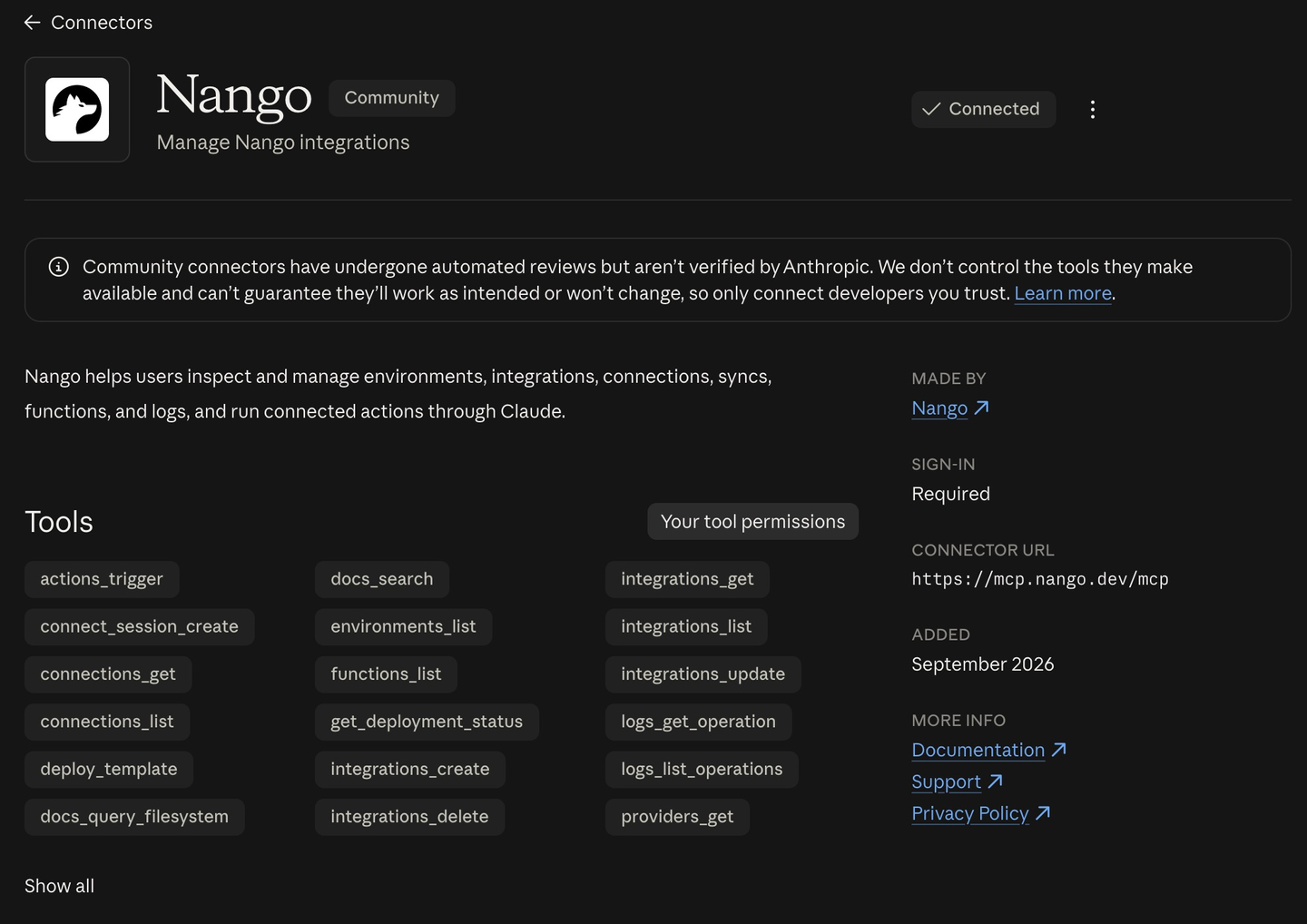The height and width of the screenshot is (924, 1307).
Task: Open Your tool permissions
Action: coord(752,522)
